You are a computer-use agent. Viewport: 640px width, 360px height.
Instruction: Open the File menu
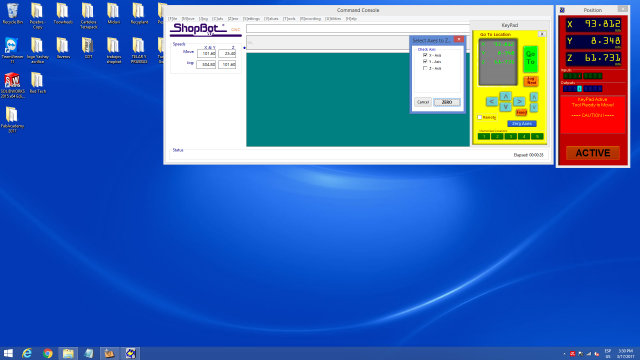tap(173, 19)
